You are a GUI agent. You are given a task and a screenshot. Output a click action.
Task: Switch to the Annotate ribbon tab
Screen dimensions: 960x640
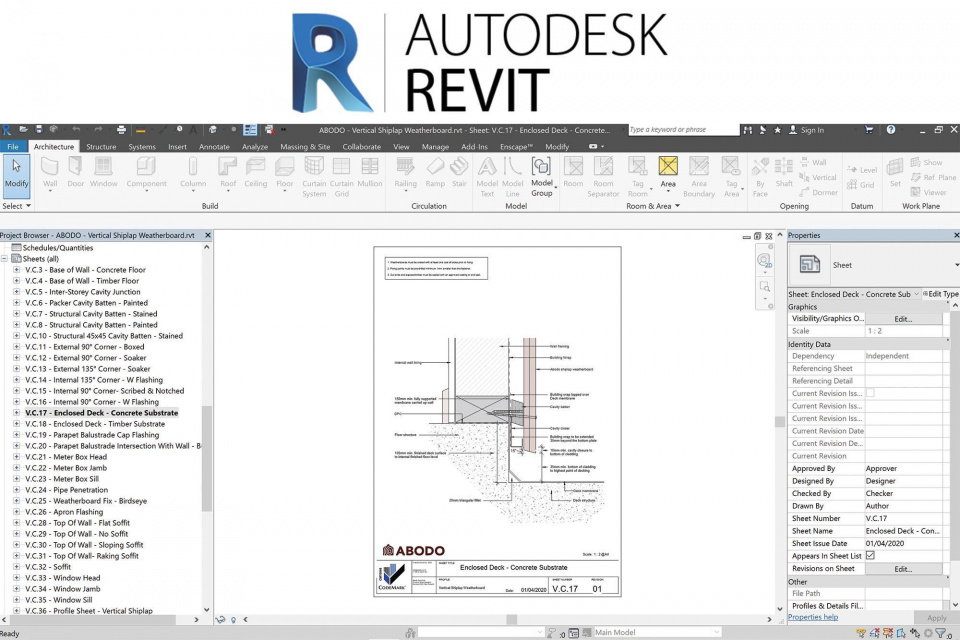(x=213, y=146)
